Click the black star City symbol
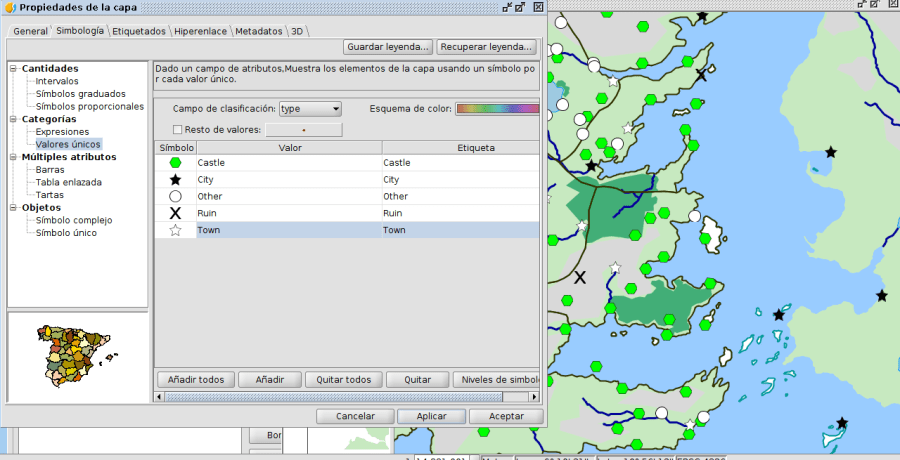 tap(175, 179)
